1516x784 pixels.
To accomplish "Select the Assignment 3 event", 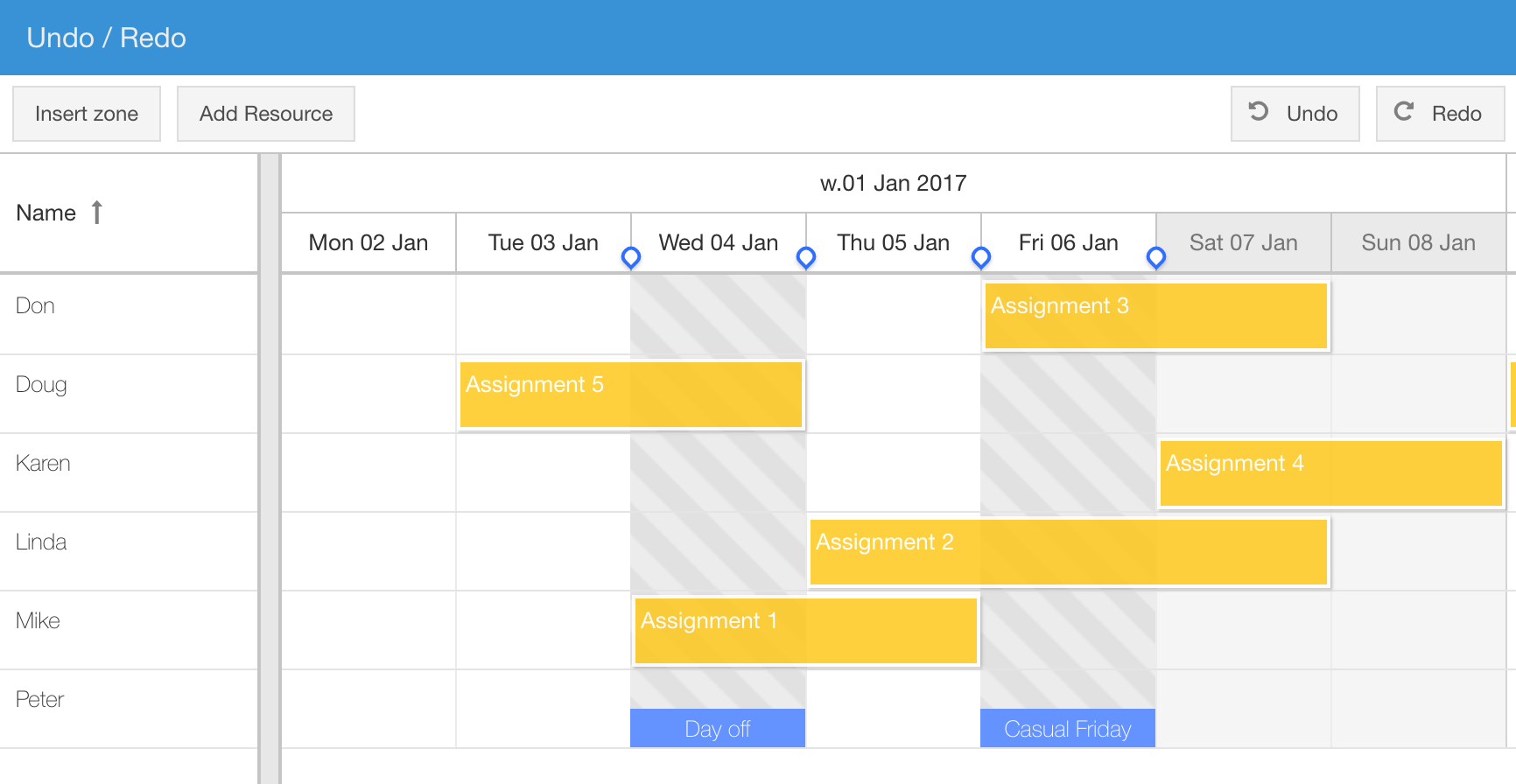I will point(1155,315).
